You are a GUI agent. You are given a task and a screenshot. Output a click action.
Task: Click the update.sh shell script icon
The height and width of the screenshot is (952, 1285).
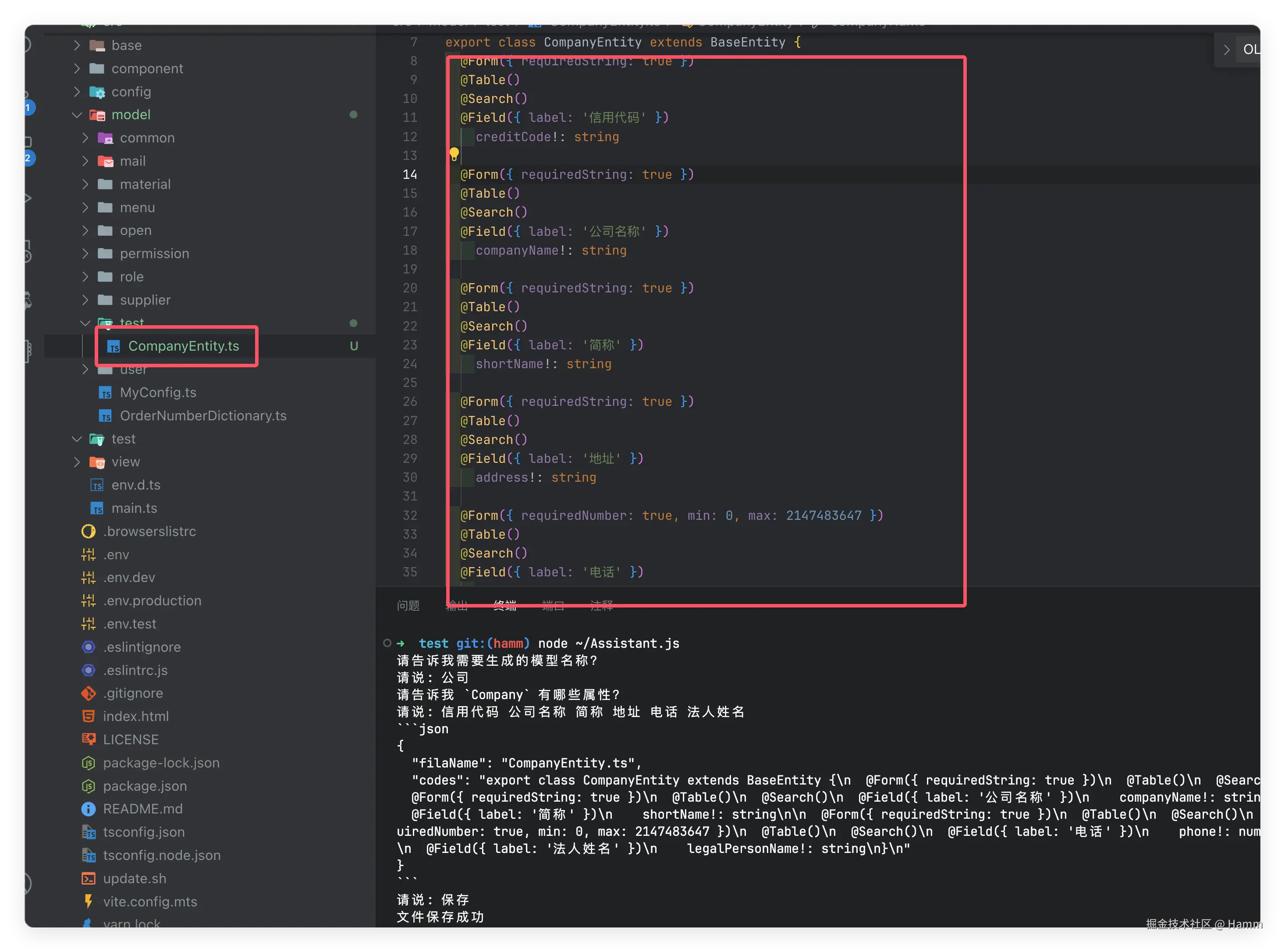(88, 878)
